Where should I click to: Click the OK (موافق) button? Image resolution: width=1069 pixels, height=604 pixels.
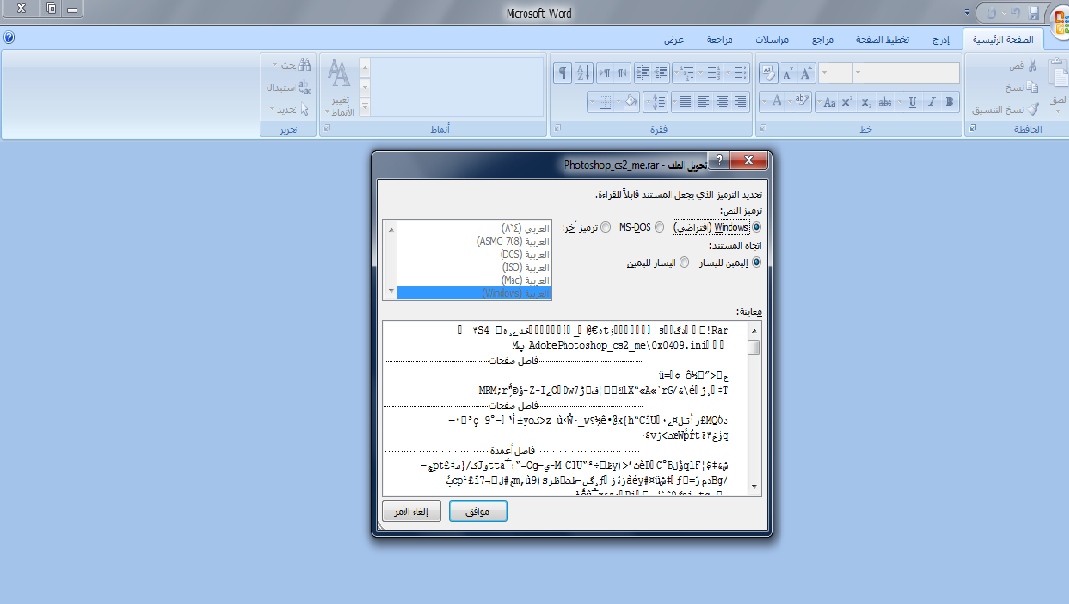pyautogui.click(x=478, y=511)
